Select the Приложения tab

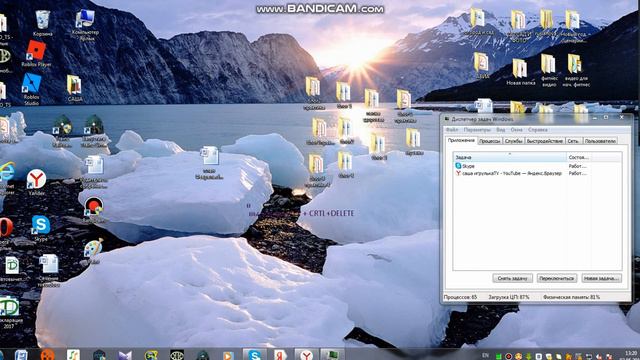(x=461, y=140)
